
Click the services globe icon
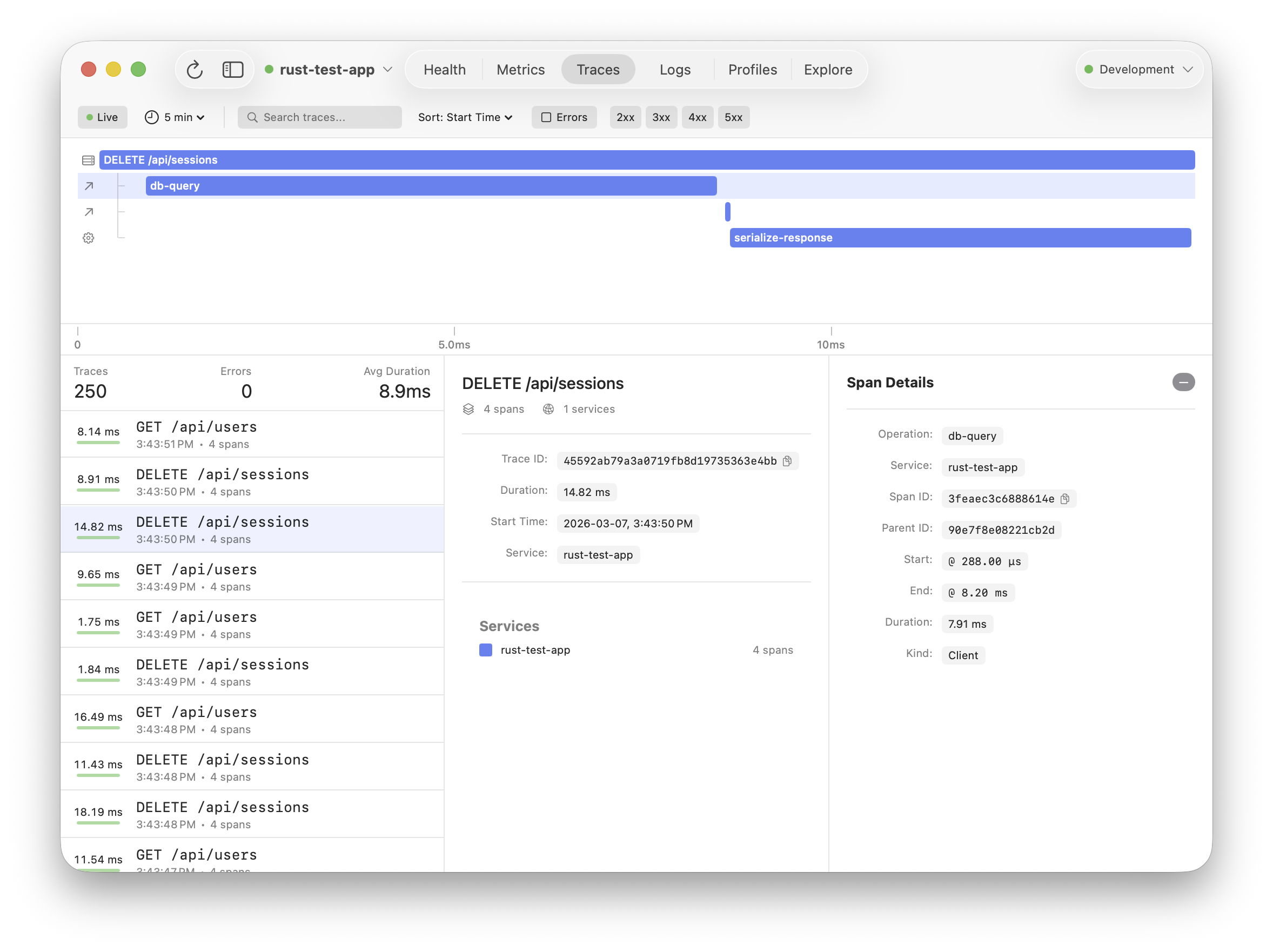548,409
